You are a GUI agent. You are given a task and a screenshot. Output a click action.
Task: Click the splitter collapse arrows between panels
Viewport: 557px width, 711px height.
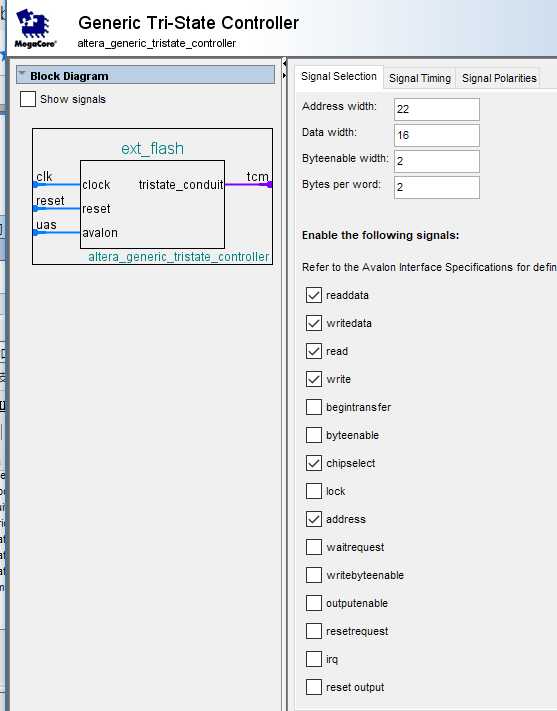point(284,69)
